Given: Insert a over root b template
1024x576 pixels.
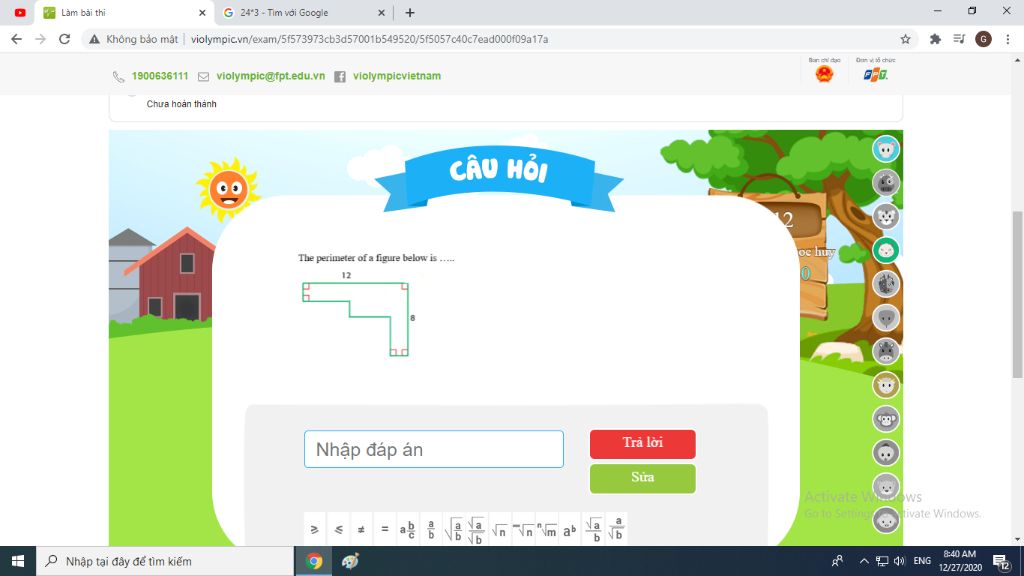Looking at the screenshot, I should coord(616,529).
